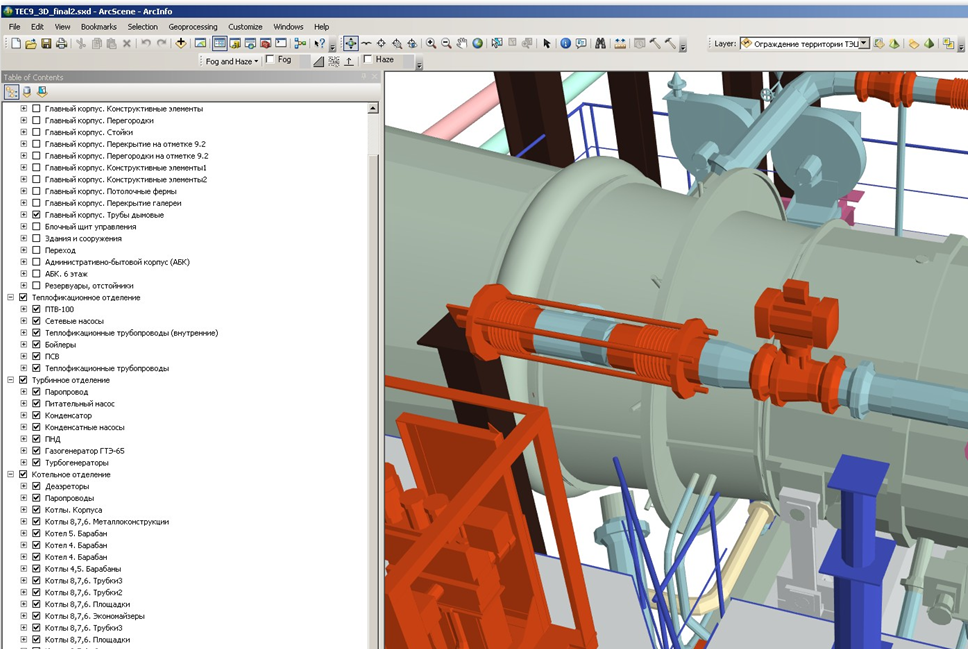Open the Find binoculars tool
The width and height of the screenshot is (968, 649).
point(600,43)
